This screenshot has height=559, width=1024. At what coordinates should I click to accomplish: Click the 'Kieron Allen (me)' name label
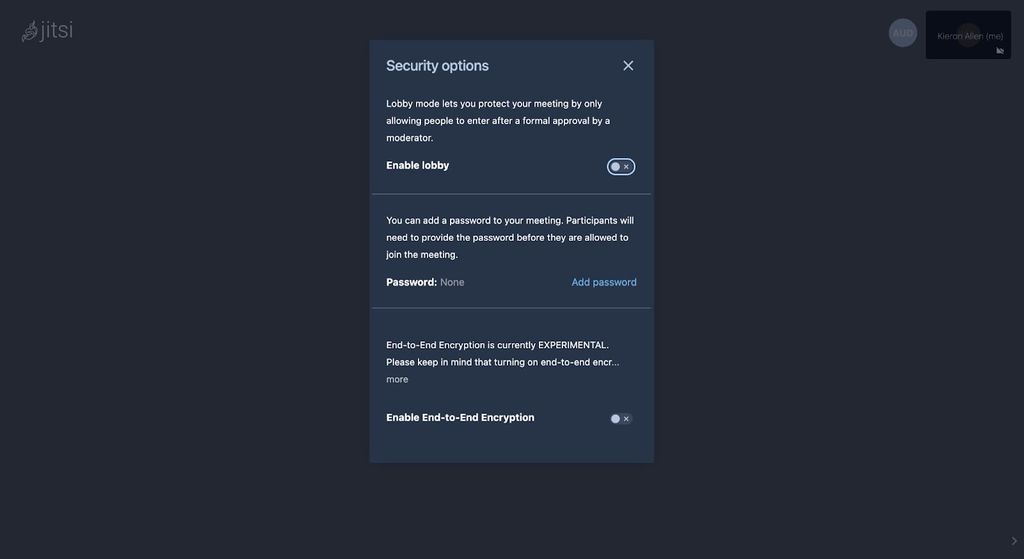point(969,36)
